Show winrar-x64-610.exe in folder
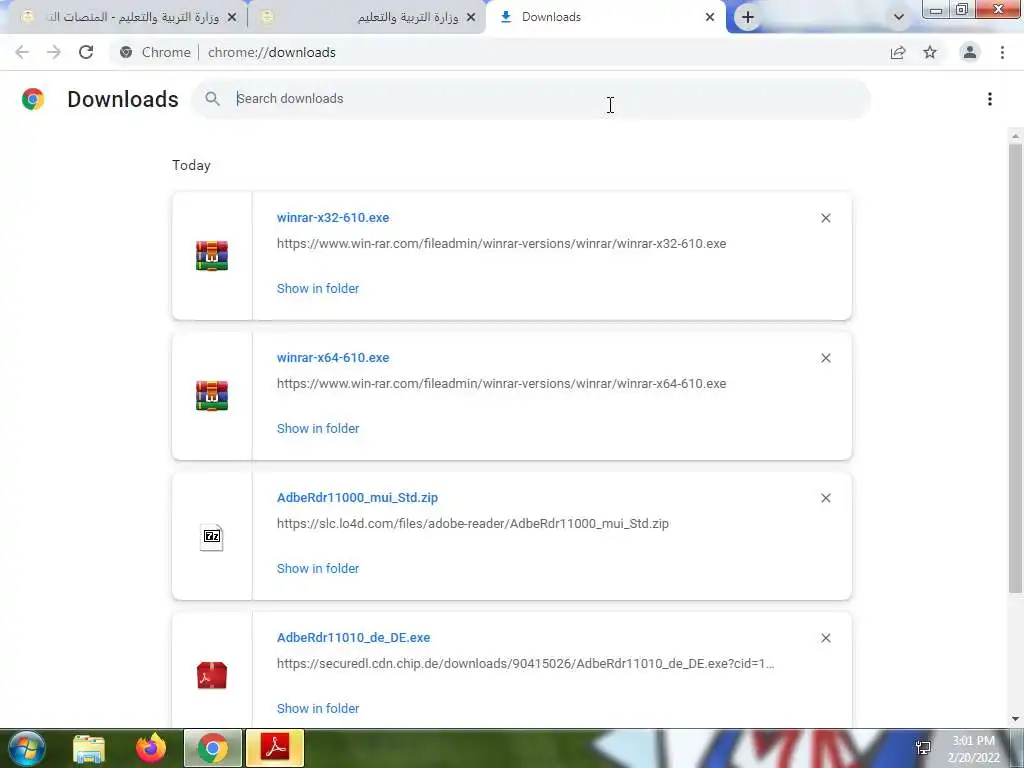Viewport: 1024px width, 768px height. tap(318, 428)
